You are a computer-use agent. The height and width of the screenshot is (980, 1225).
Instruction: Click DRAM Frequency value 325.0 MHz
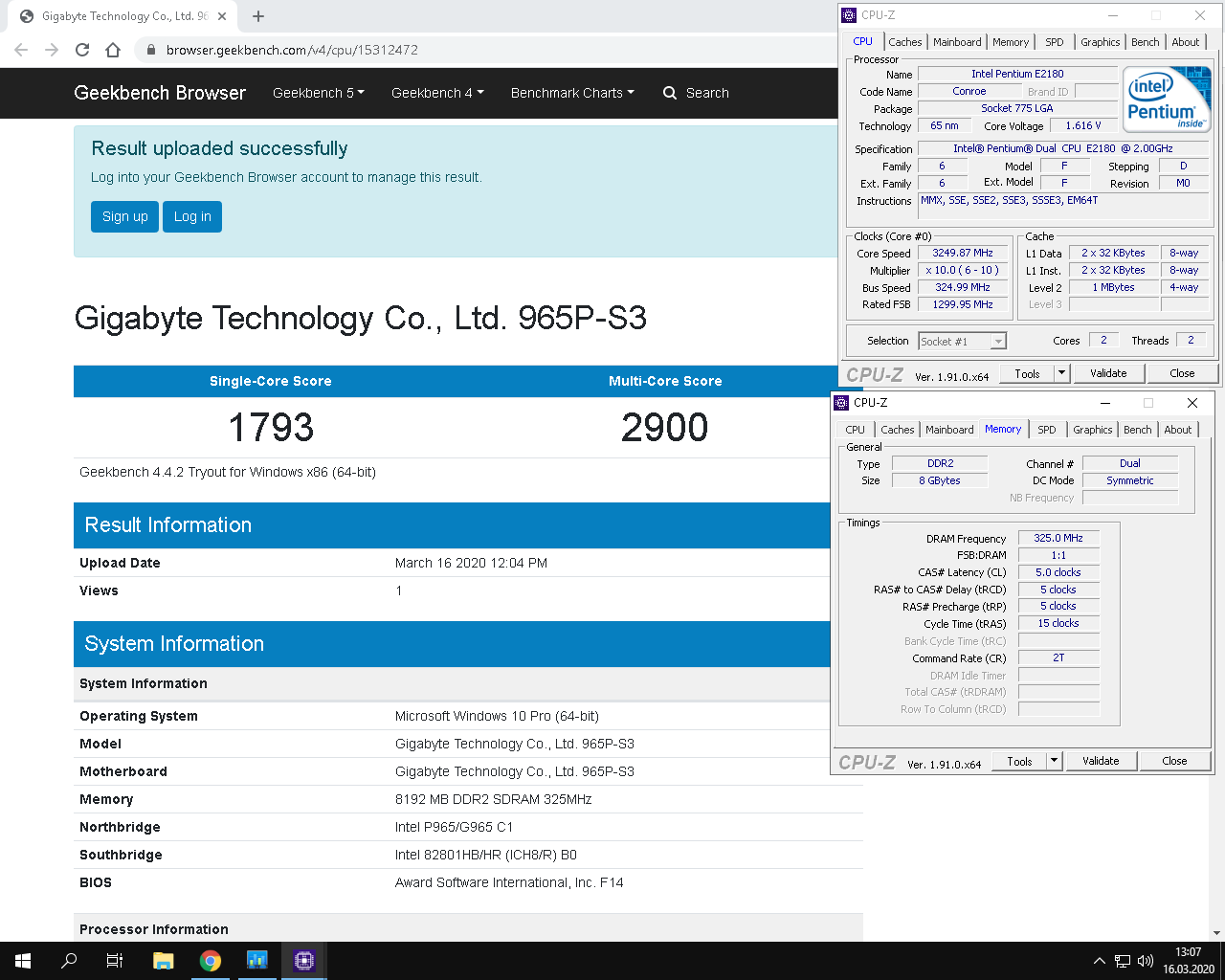(x=1058, y=538)
